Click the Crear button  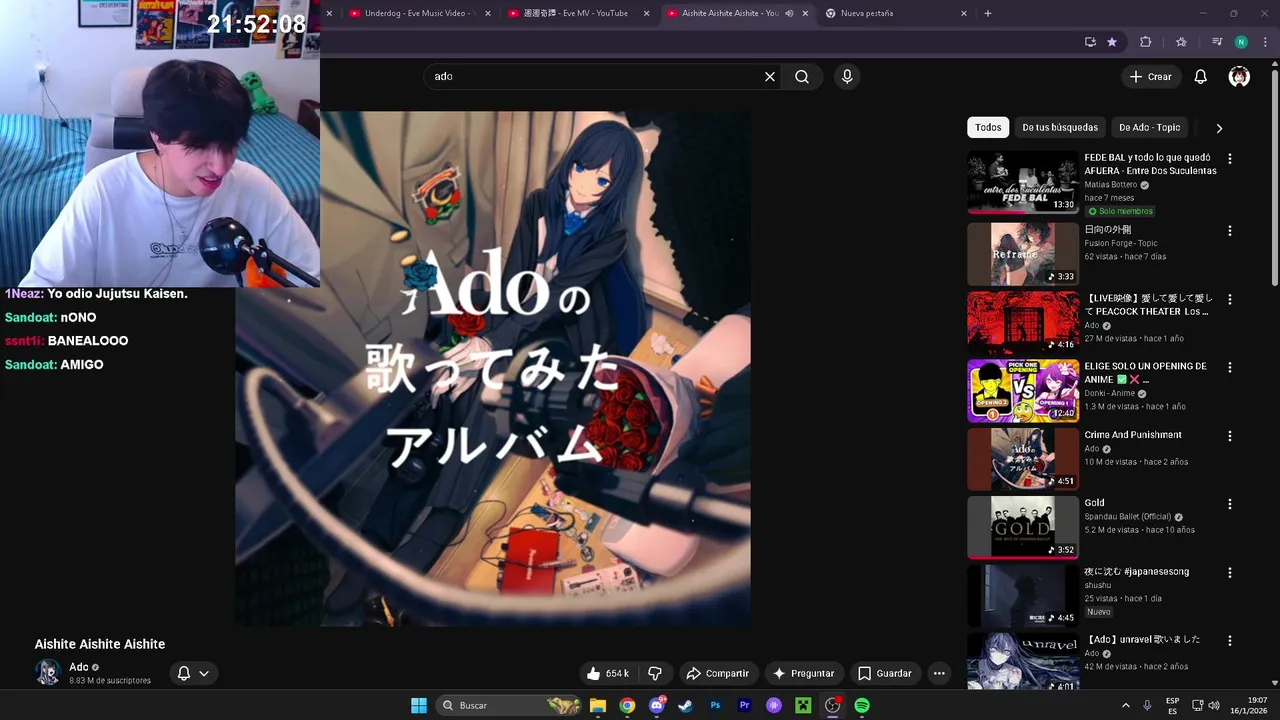pyautogui.click(x=1150, y=77)
